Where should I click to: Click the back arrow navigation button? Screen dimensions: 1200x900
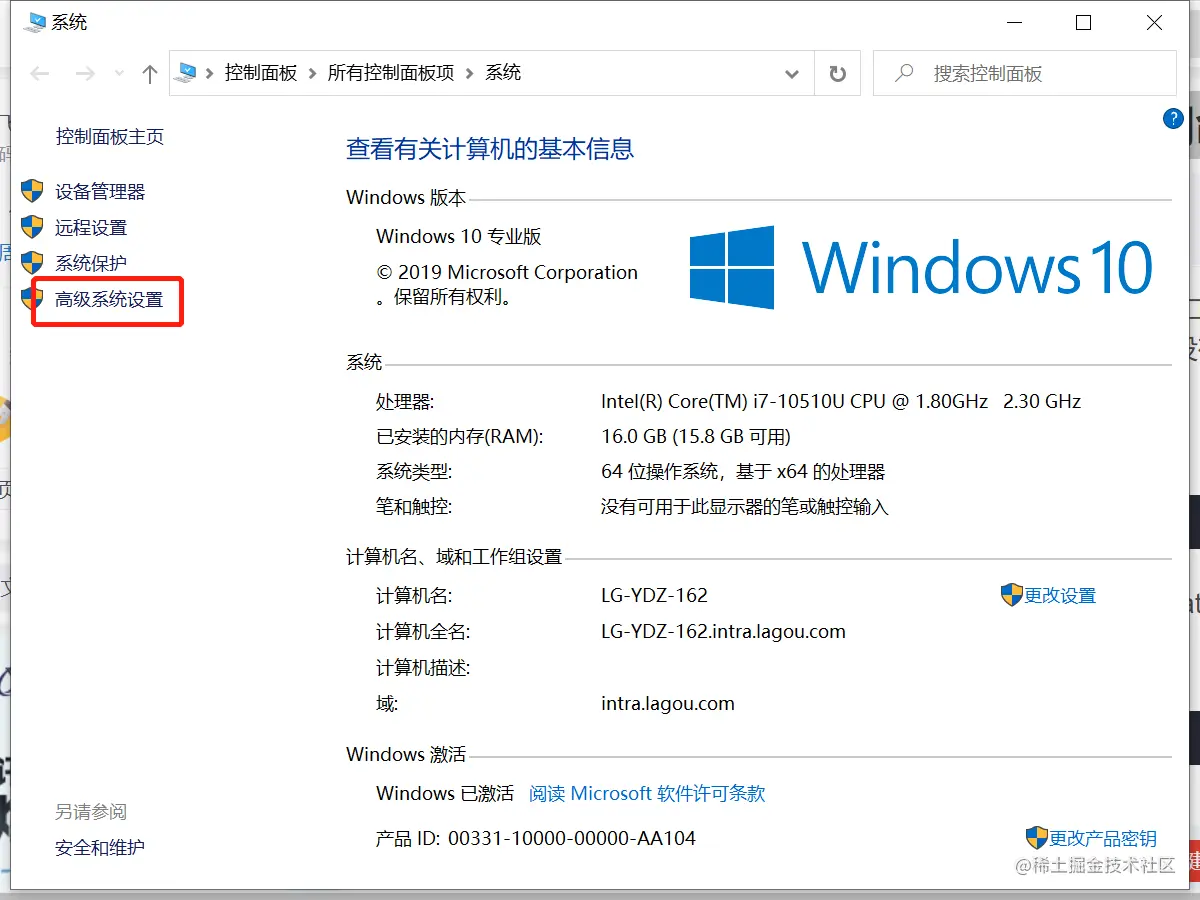(x=40, y=73)
